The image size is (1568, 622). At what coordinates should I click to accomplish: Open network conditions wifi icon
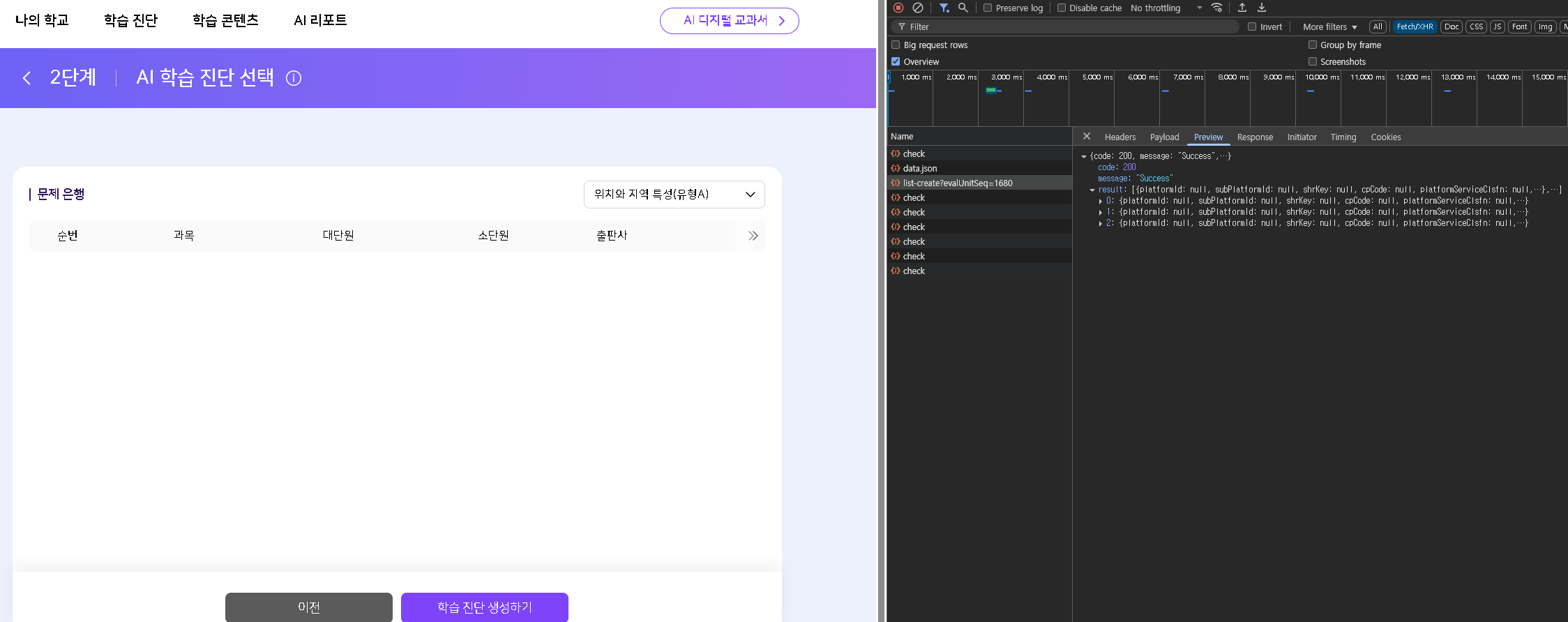(x=1216, y=8)
